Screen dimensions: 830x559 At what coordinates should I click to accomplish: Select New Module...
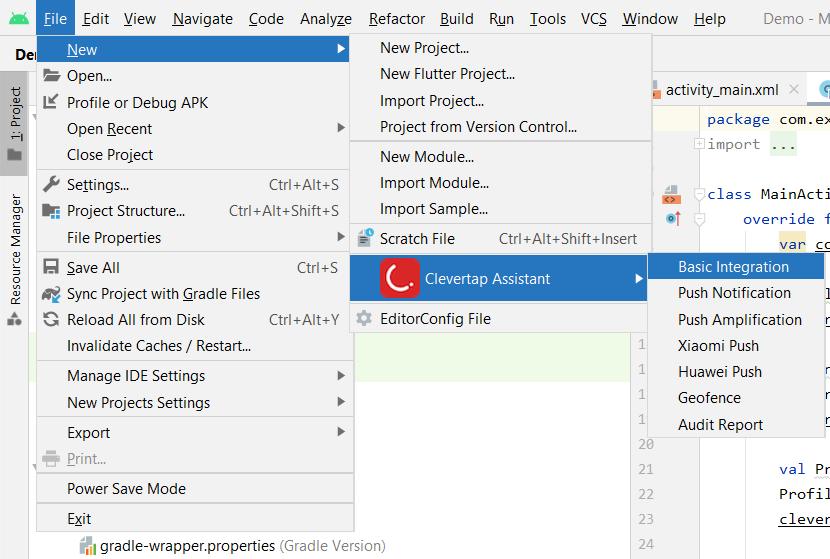(x=500, y=157)
